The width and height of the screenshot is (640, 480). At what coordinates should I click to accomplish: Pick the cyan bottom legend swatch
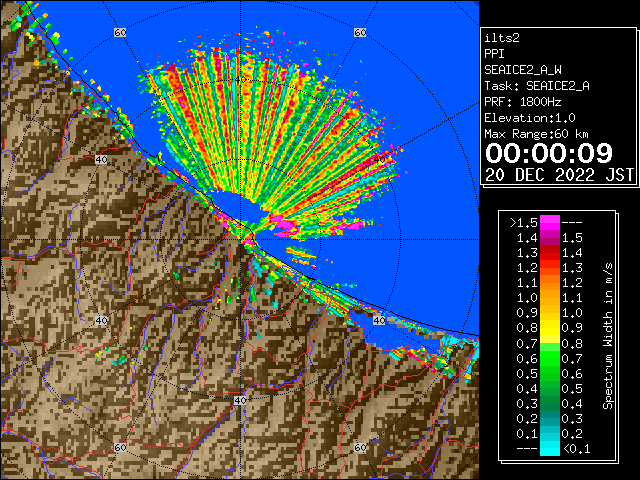click(x=550, y=448)
